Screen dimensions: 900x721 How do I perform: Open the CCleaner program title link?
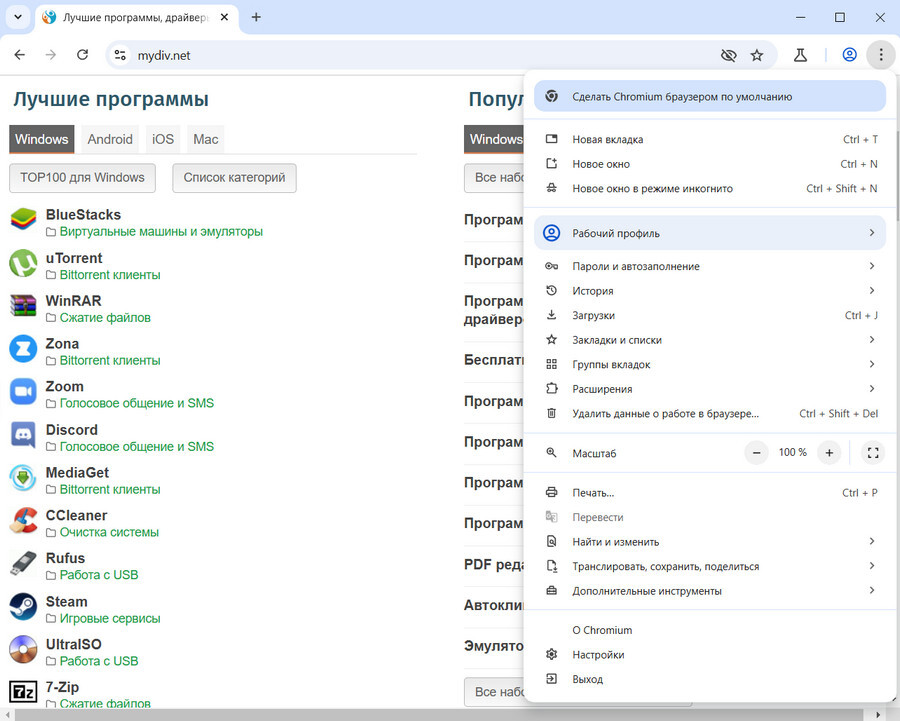click(76, 515)
